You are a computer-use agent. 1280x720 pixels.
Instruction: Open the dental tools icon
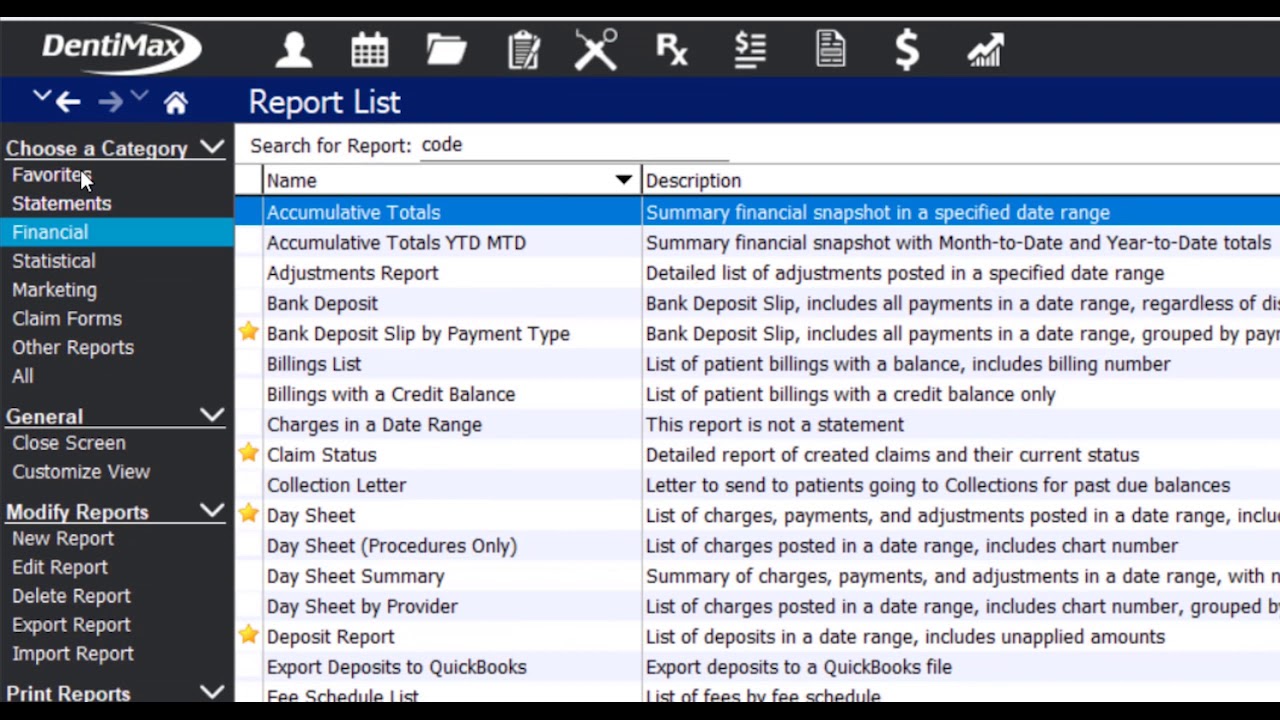pos(596,49)
